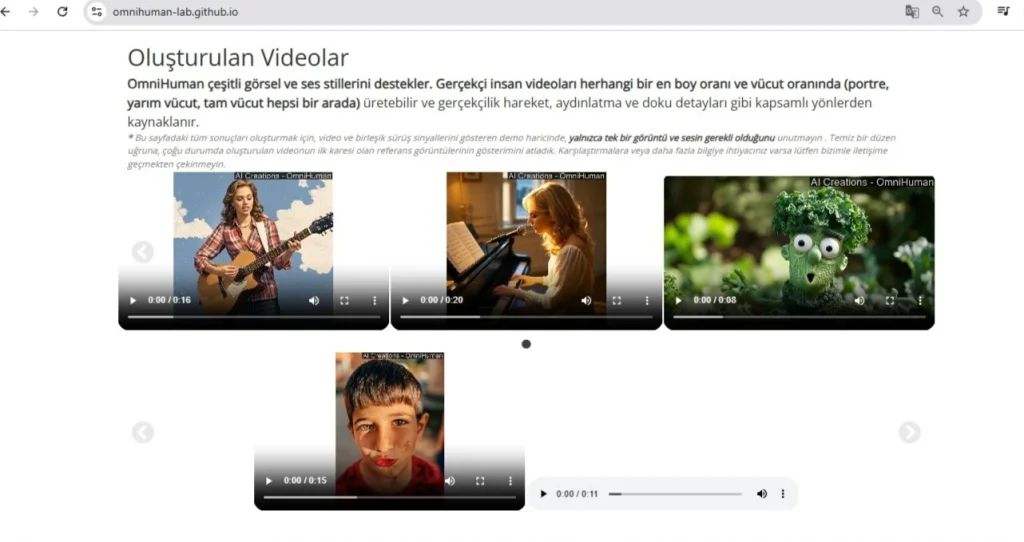The height and width of the screenshot is (542, 1024).
Task: Enter fullscreen on the guitar girl video
Action: [344, 300]
